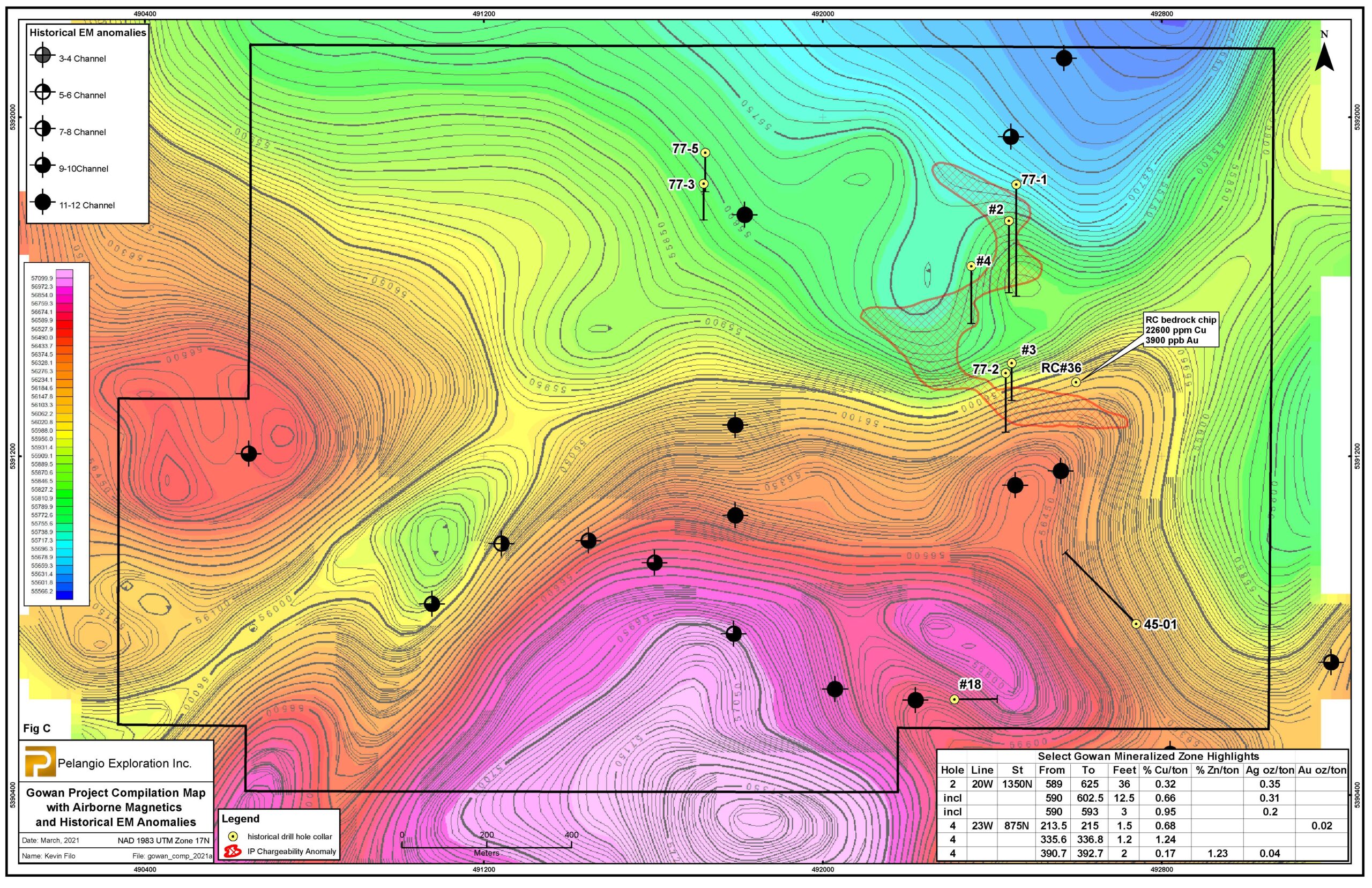
Task: Click the 0.32 % Cu/ton table cell
Action: [x=1165, y=784]
